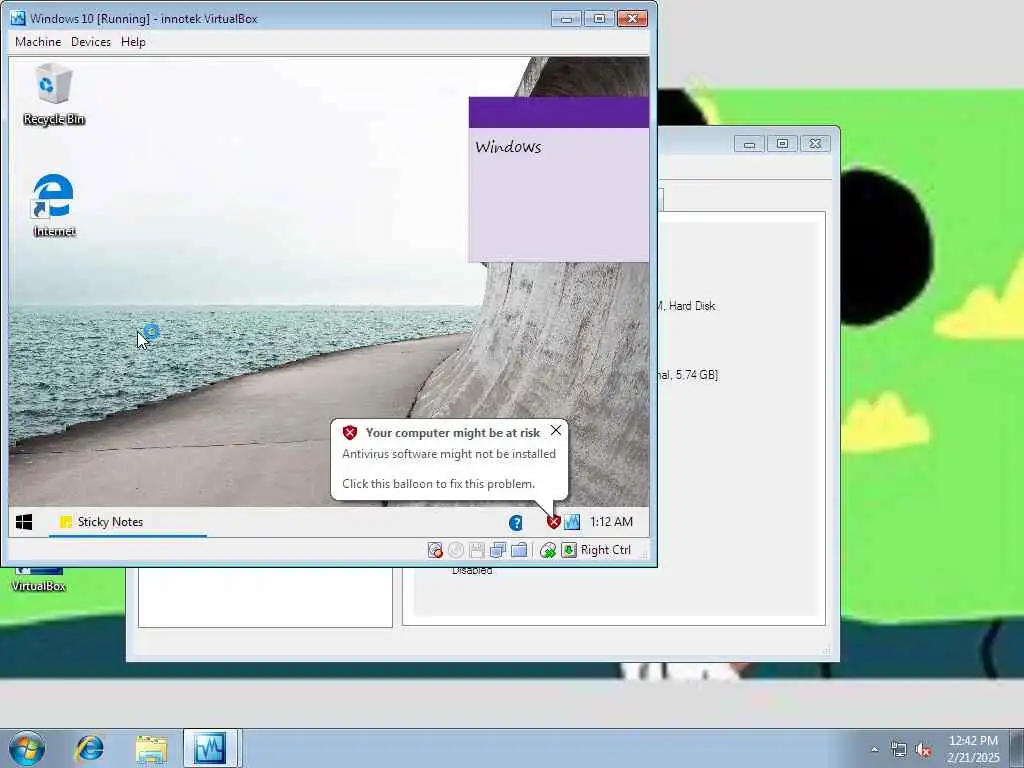Click the guest clock showing 1:12 AM
Image resolution: width=1024 pixels, height=768 pixels.
pos(611,522)
